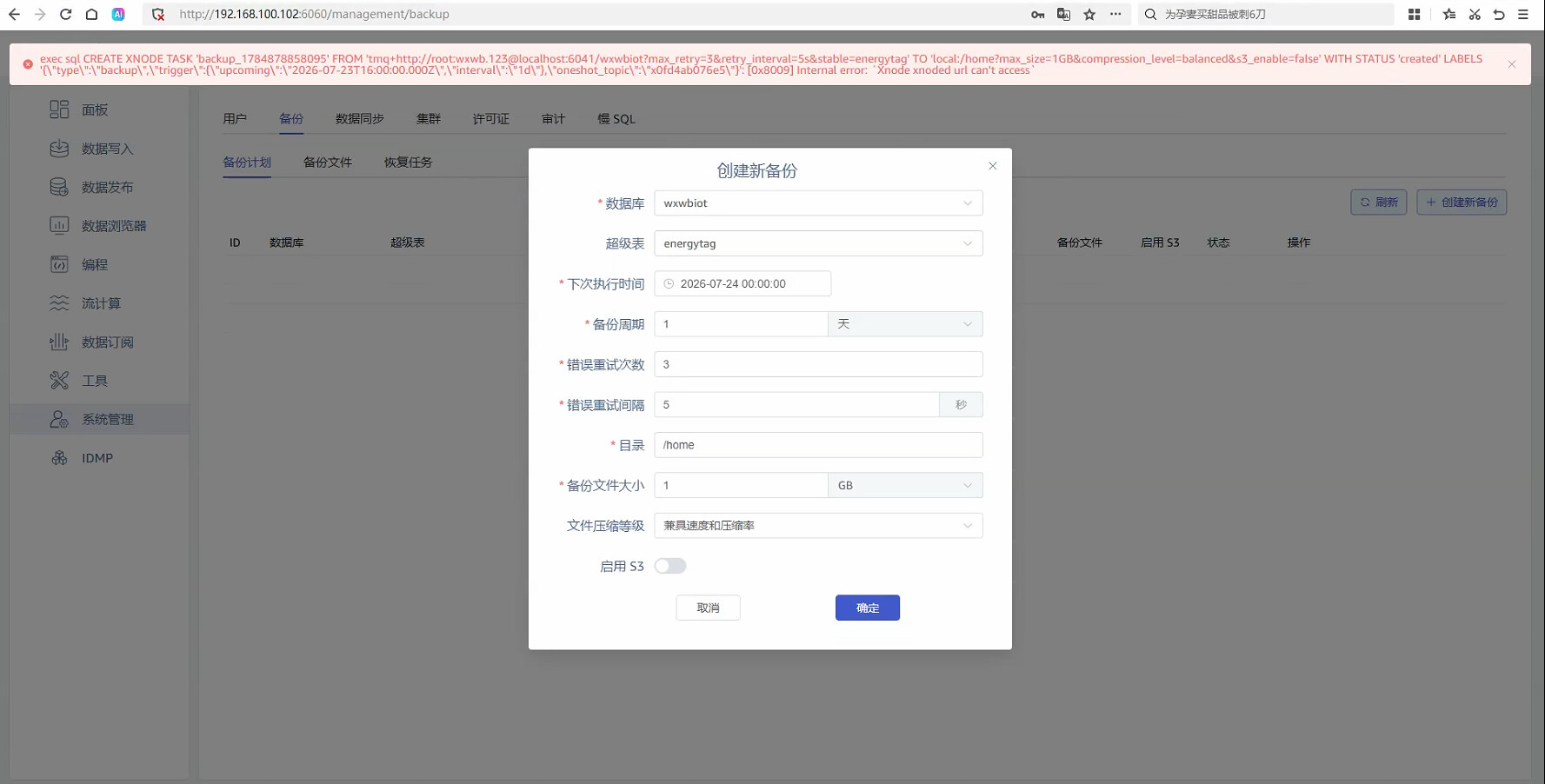This screenshot has width=1545, height=784.
Task: Click the 备份文件大小 number field
Action: point(741,485)
